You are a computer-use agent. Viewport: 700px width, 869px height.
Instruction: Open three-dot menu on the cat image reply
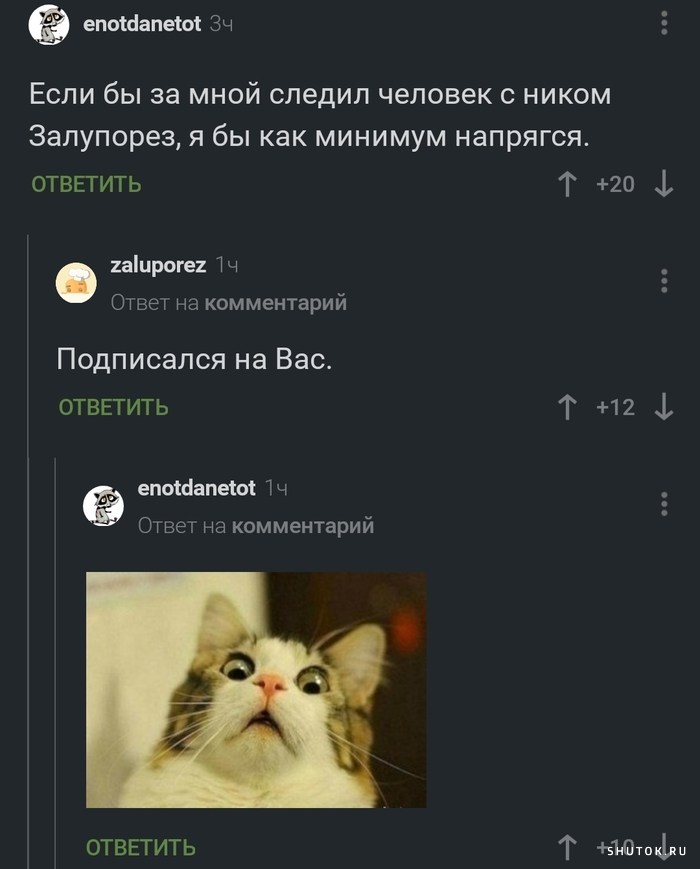point(664,504)
